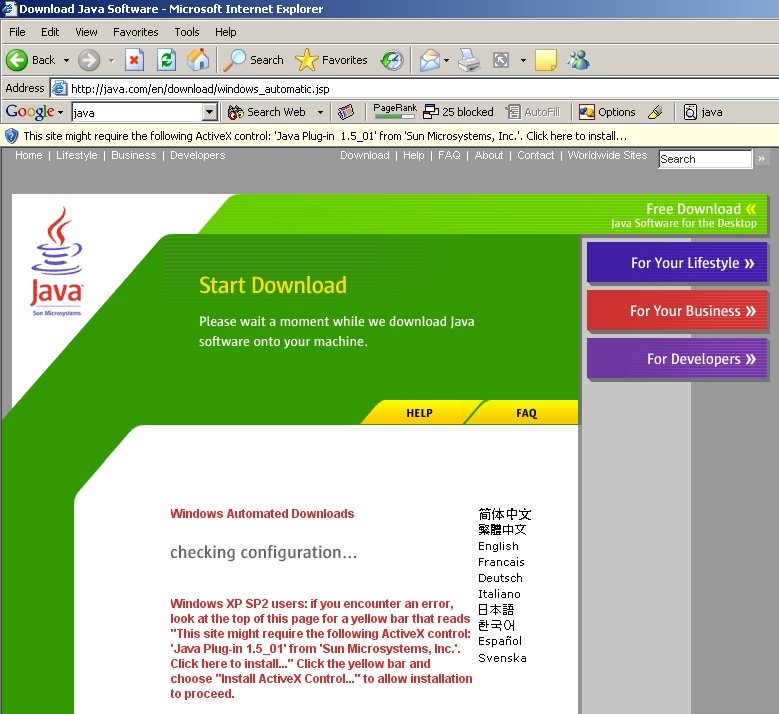779x714 pixels.
Task: Click the 25 blocked popup blocker button
Action: pyautogui.click(x=459, y=112)
